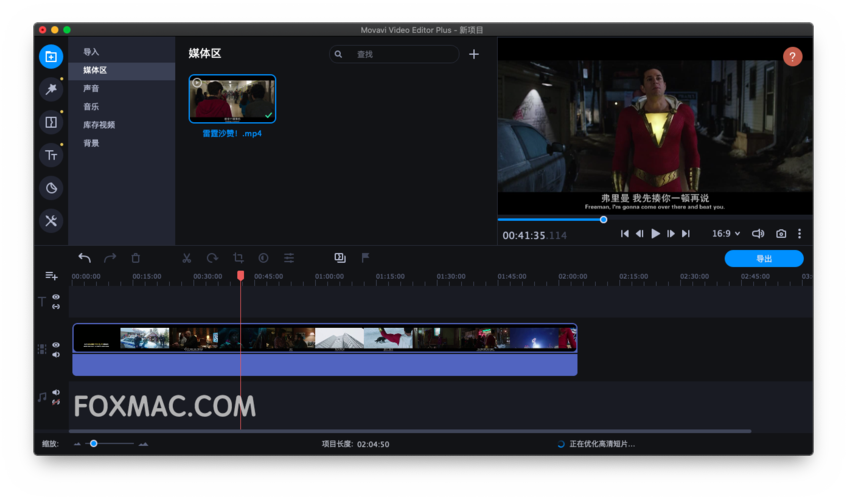Click the preview progress slider handle
847x500 pixels.
[603, 220]
